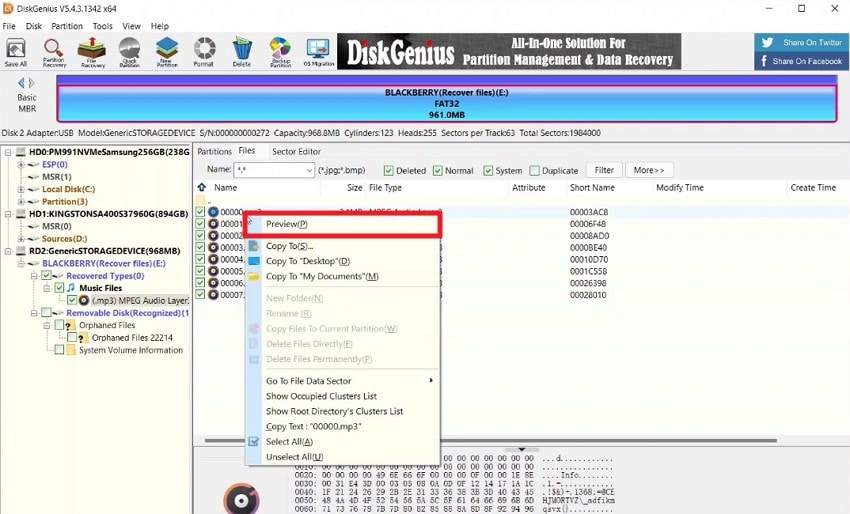
Task: Sort by the Modify Time column
Action: tap(718, 188)
